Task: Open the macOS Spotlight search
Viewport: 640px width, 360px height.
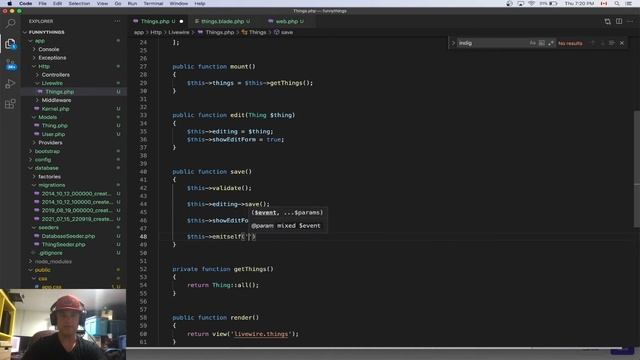Action: [617, 3]
